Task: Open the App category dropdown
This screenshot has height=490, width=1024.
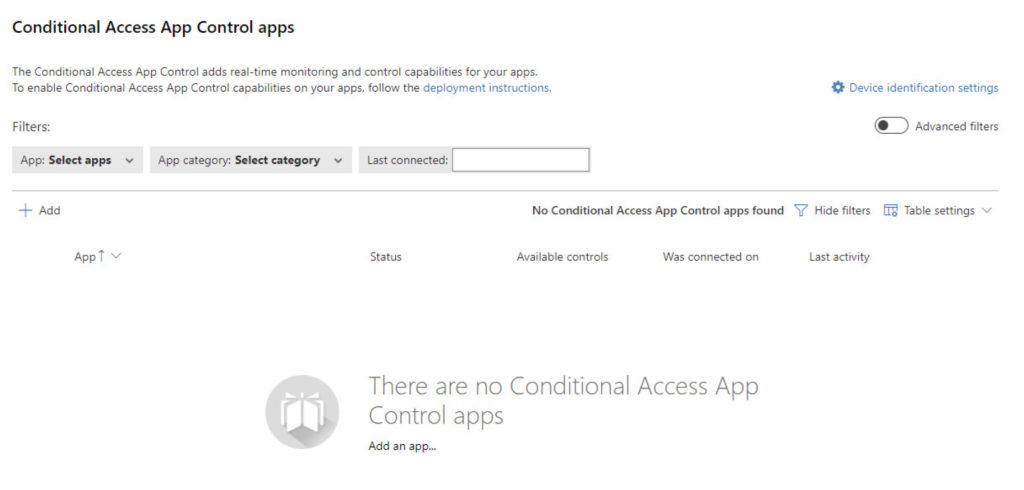Action: point(250,160)
